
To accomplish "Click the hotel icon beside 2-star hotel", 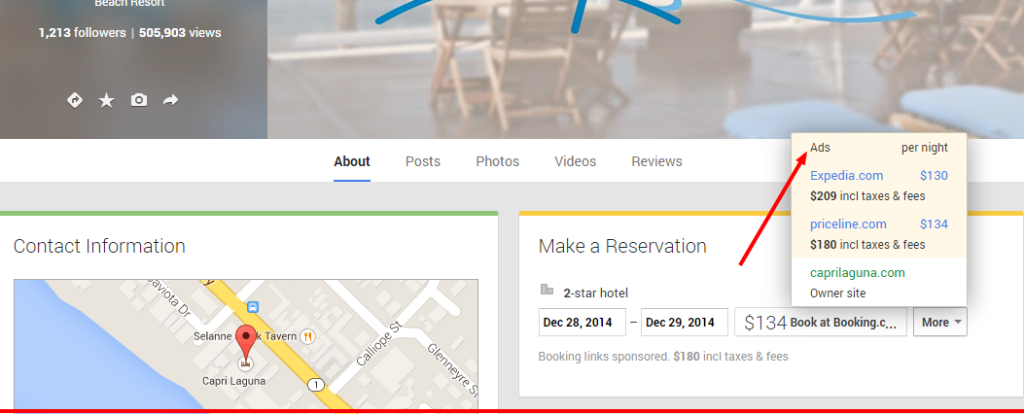I will tap(547, 291).
